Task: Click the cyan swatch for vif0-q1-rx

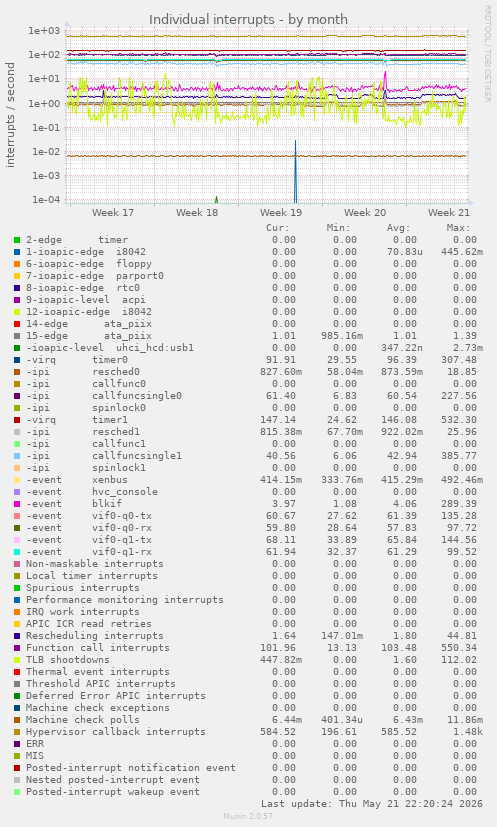Action: pos(17,552)
